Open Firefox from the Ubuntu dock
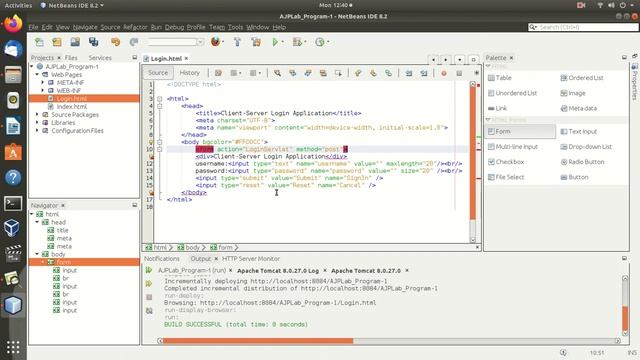The image size is (640, 360). tap(13, 23)
